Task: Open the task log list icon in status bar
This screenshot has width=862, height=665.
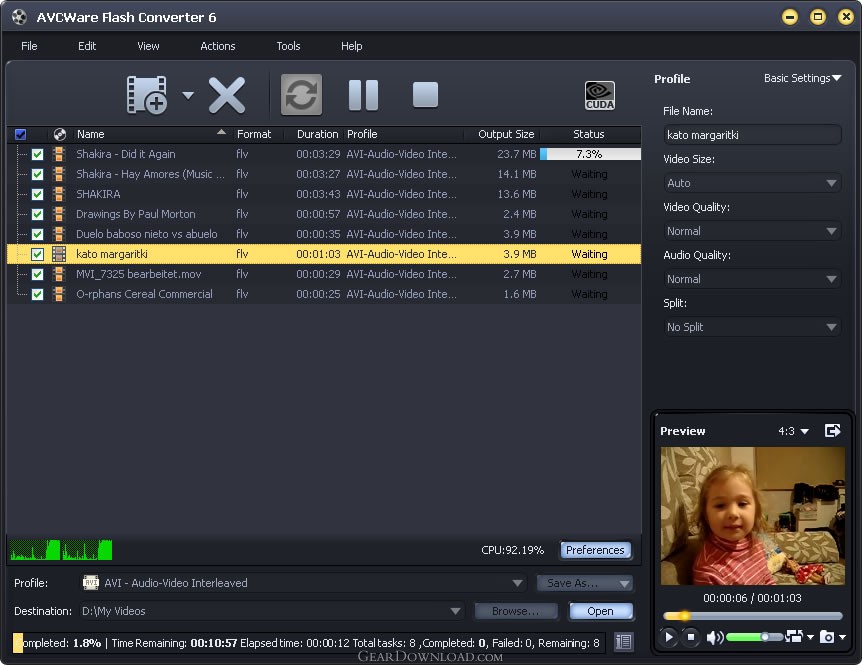Action: click(x=623, y=641)
